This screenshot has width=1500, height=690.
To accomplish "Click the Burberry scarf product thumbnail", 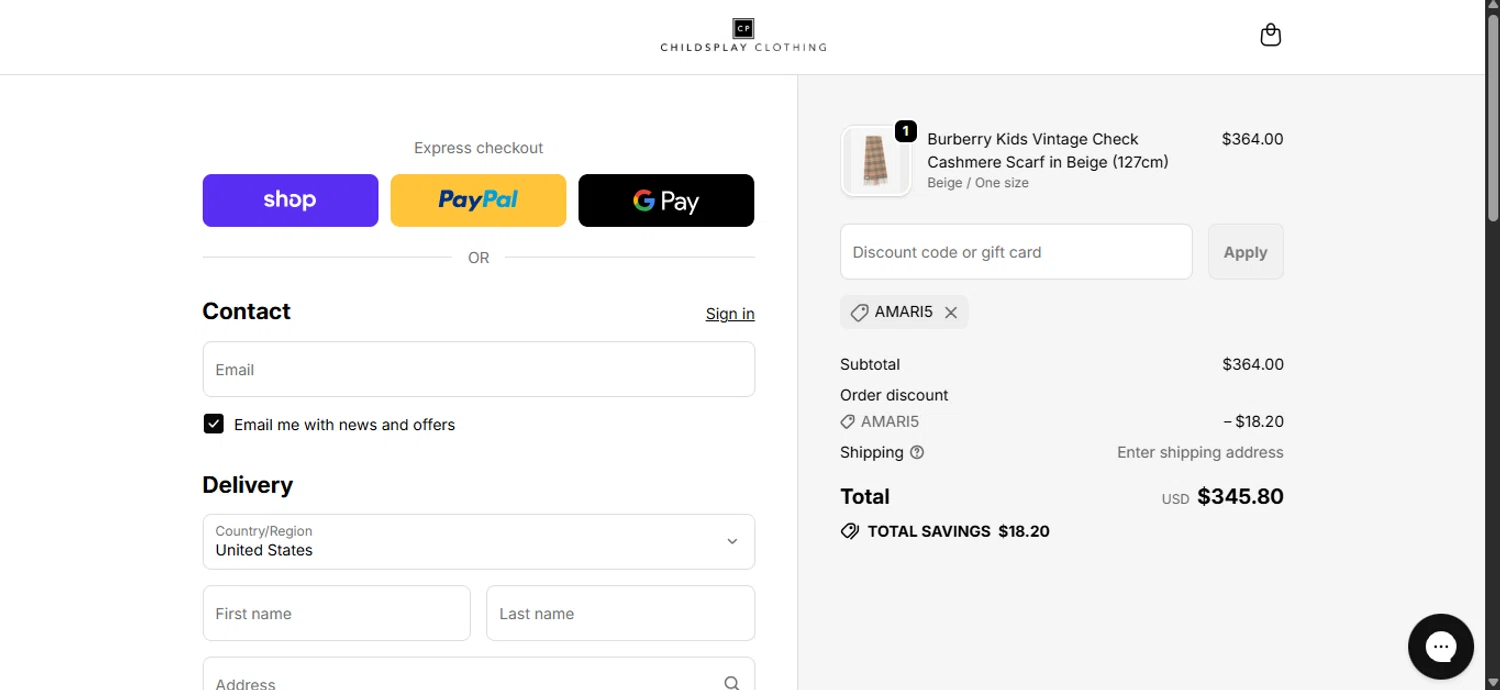I will tap(875, 161).
